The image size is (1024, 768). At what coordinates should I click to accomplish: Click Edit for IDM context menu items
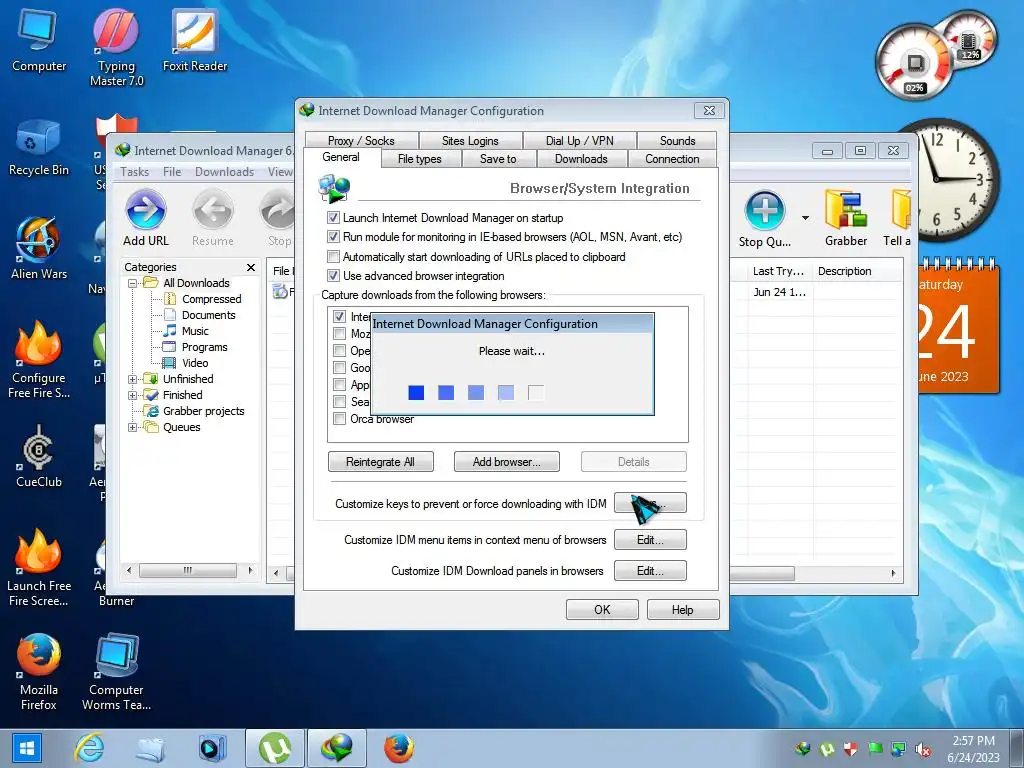tap(650, 539)
